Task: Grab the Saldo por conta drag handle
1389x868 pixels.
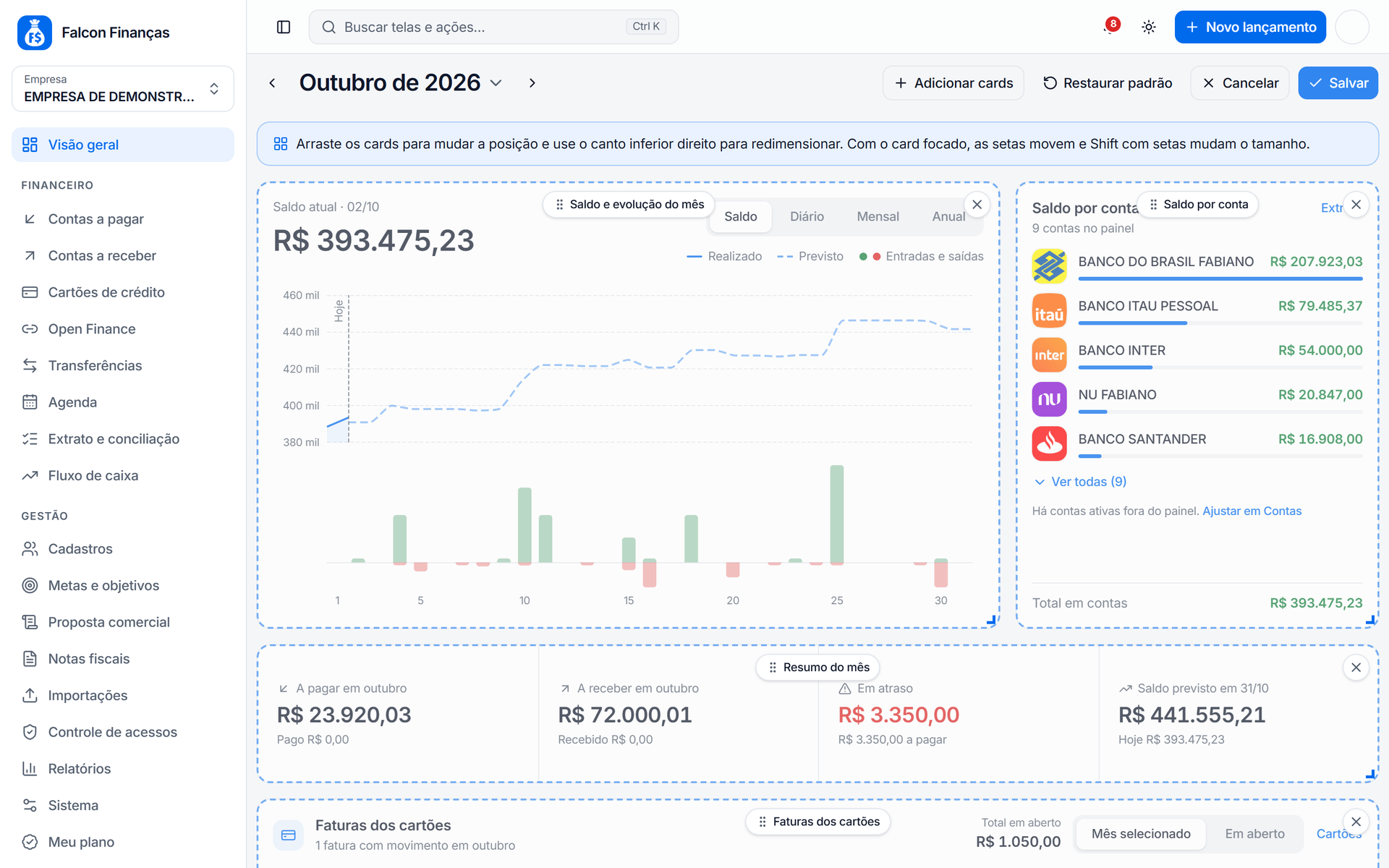Action: click(1197, 205)
